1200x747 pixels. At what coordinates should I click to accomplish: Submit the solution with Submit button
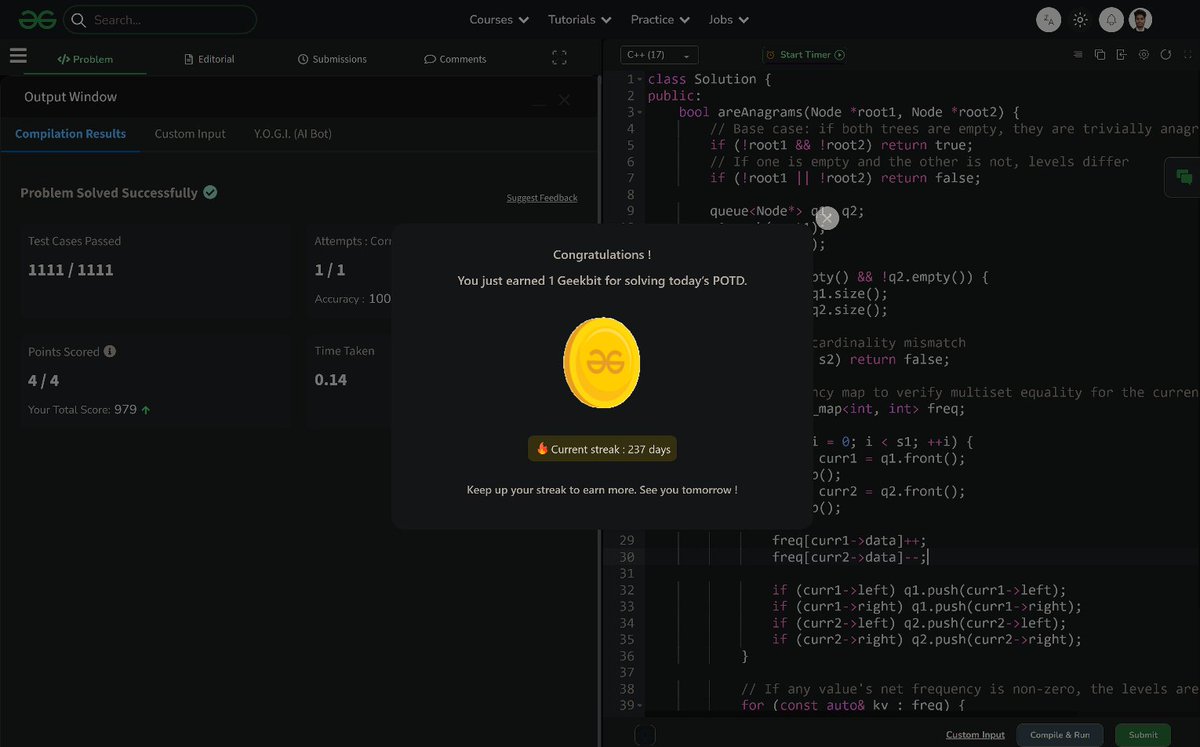click(1143, 735)
